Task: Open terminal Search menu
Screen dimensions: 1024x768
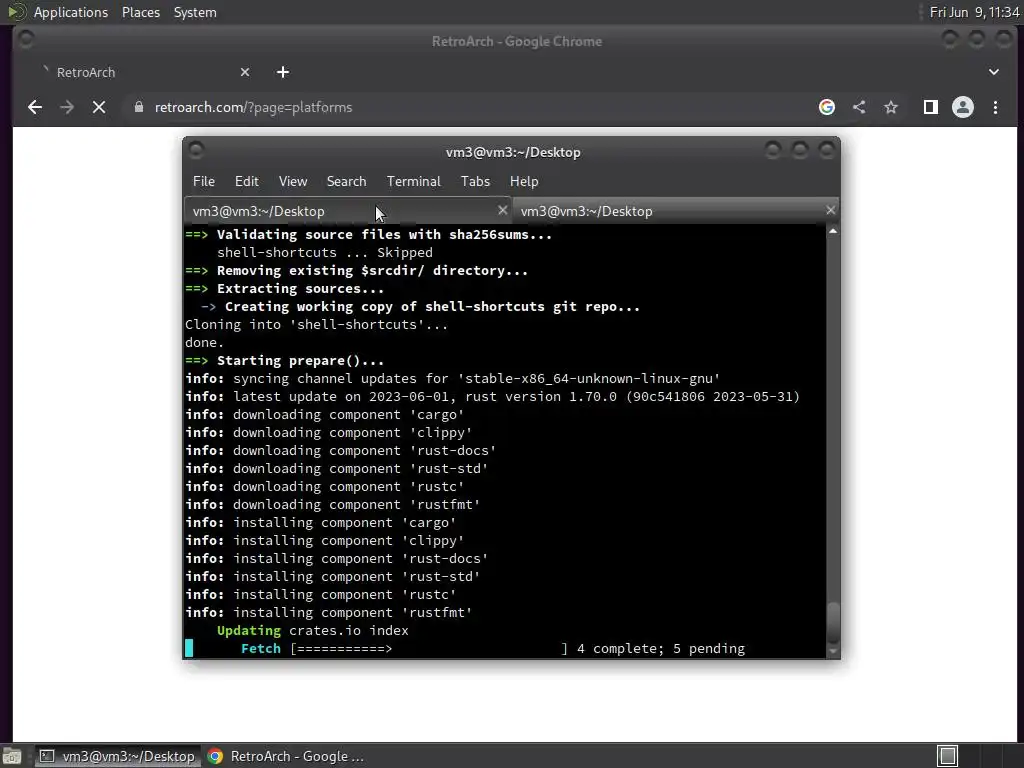Action: 346,181
